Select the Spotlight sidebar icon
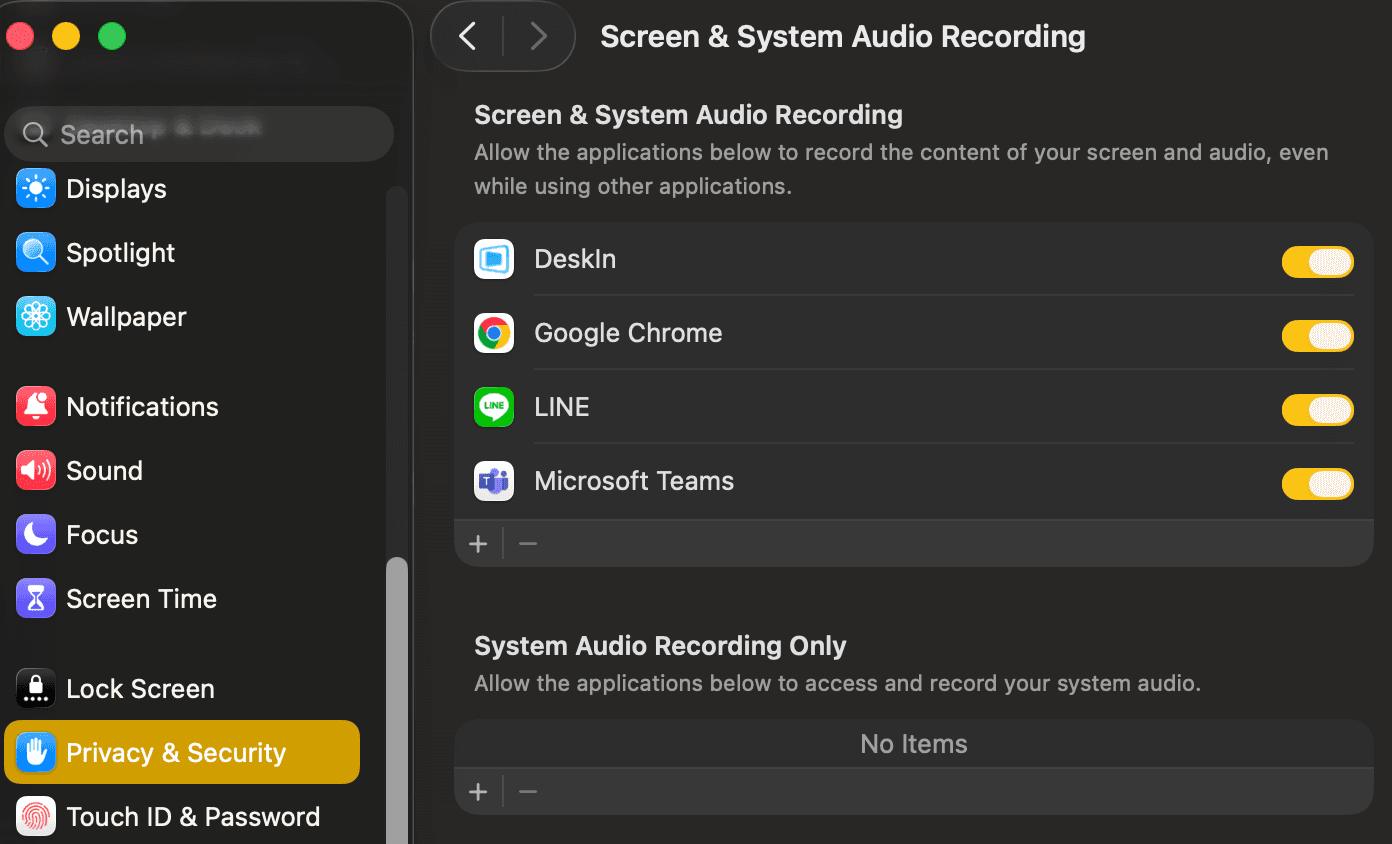Viewport: 1392px width, 844px height. click(36, 252)
